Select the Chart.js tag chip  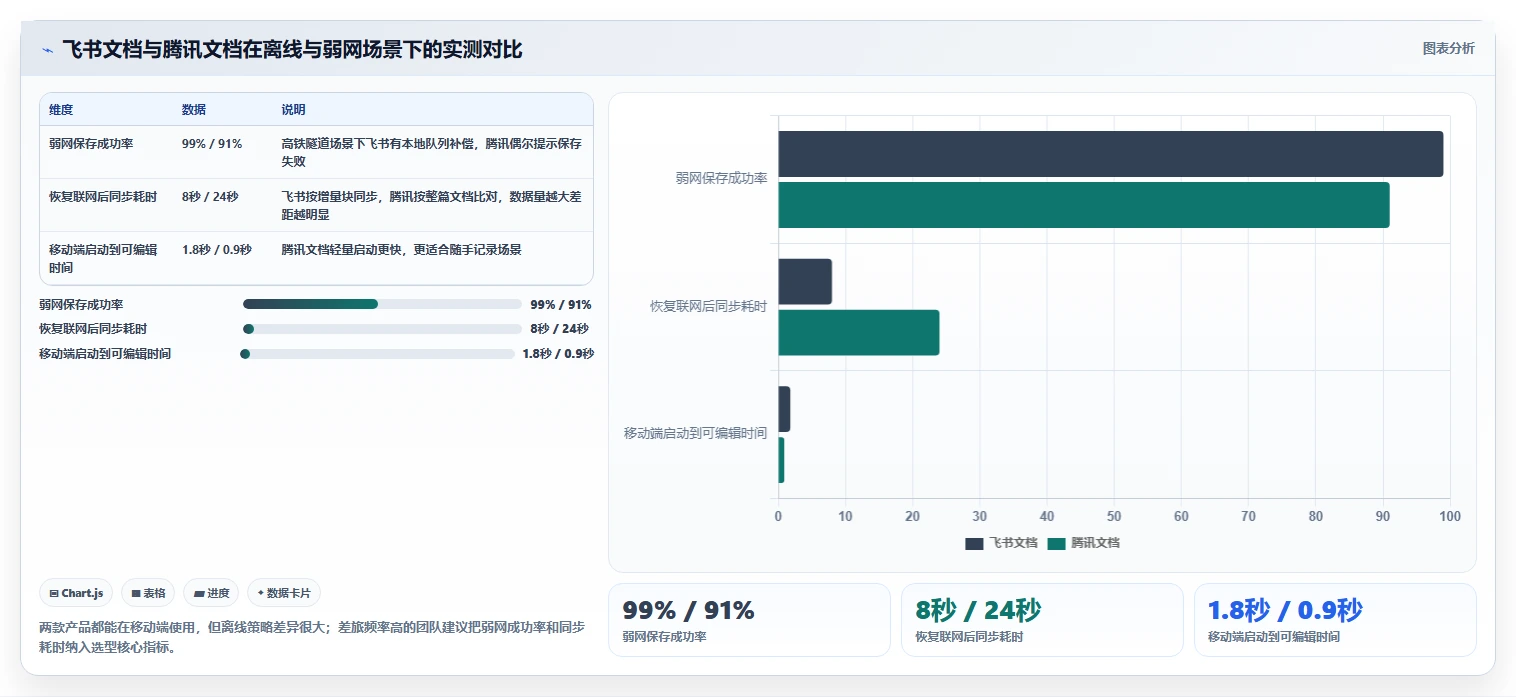77,593
